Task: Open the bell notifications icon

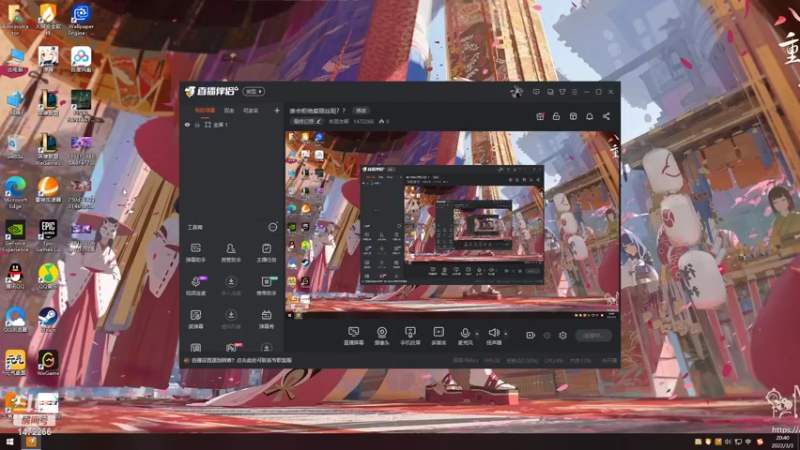Action: (589, 116)
